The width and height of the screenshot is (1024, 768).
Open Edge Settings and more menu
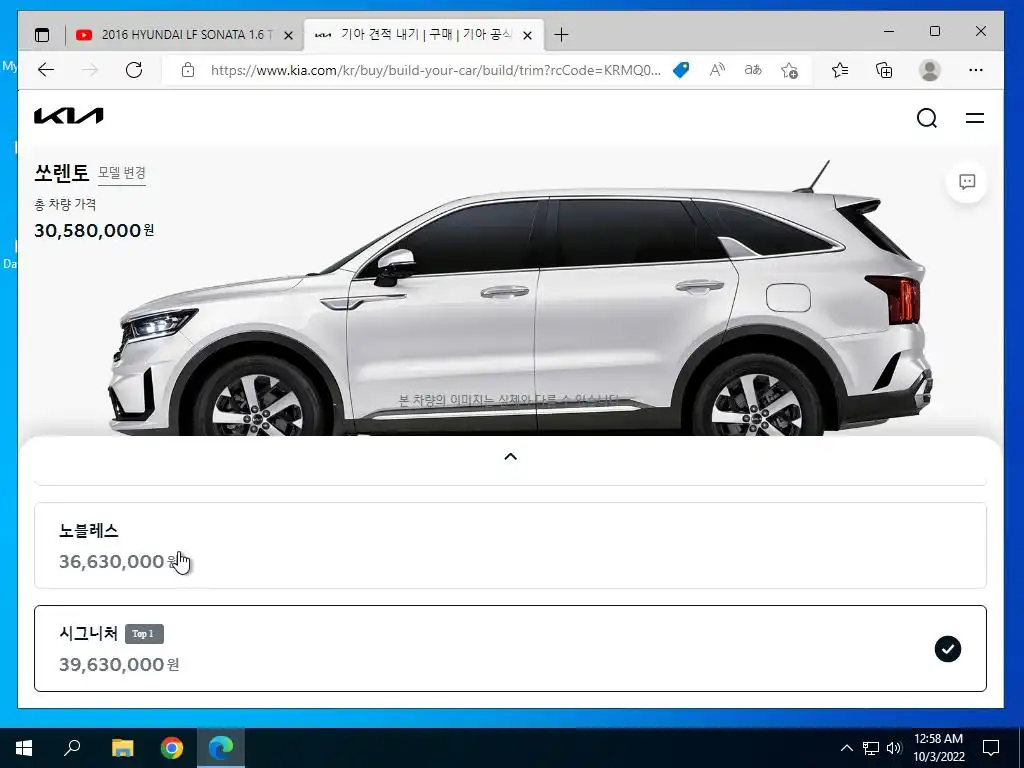pyautogui.click(x=976, y=70)
